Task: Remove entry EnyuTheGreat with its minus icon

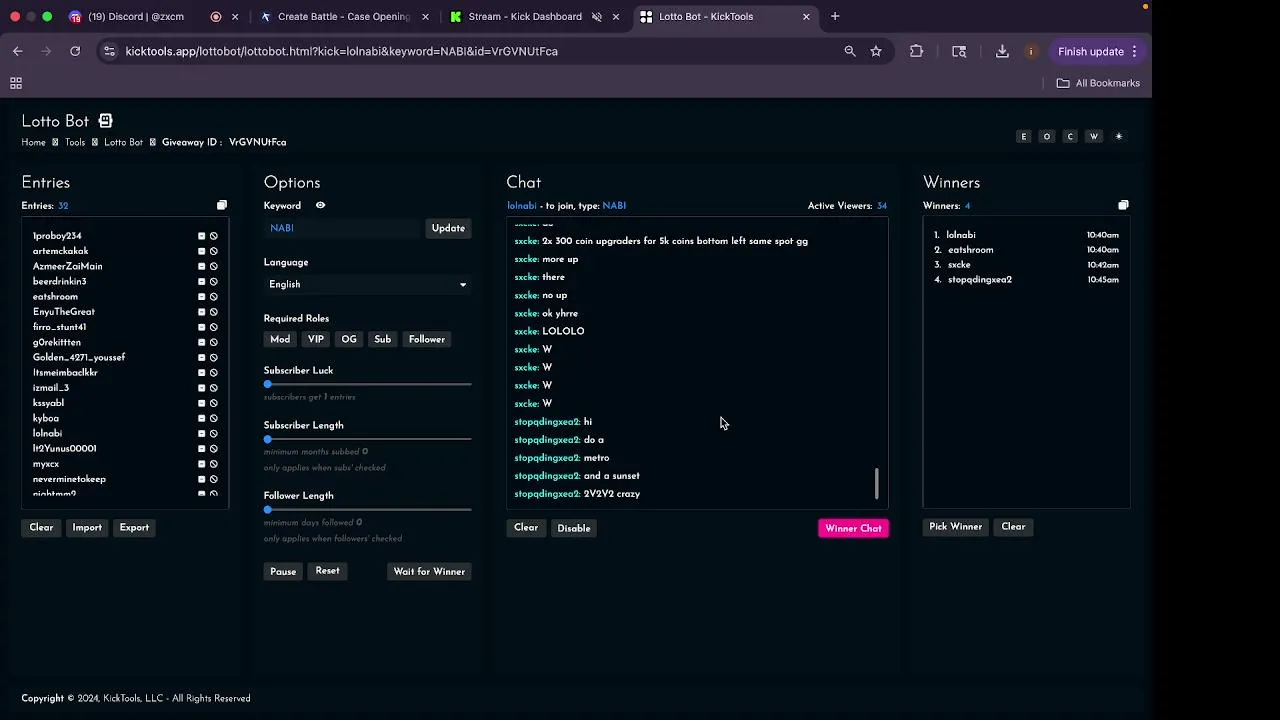Action: click(x=201, y=312)
